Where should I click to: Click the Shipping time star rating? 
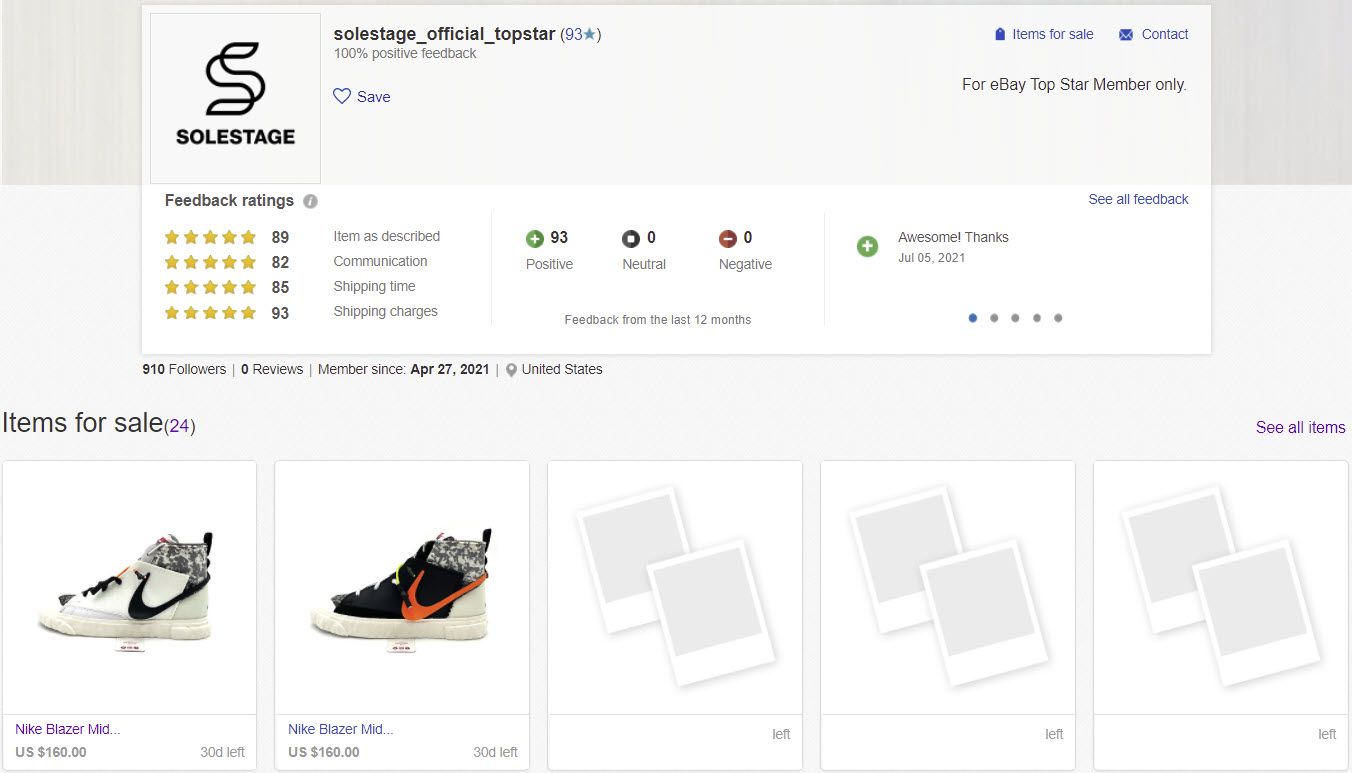click(210, 287)
